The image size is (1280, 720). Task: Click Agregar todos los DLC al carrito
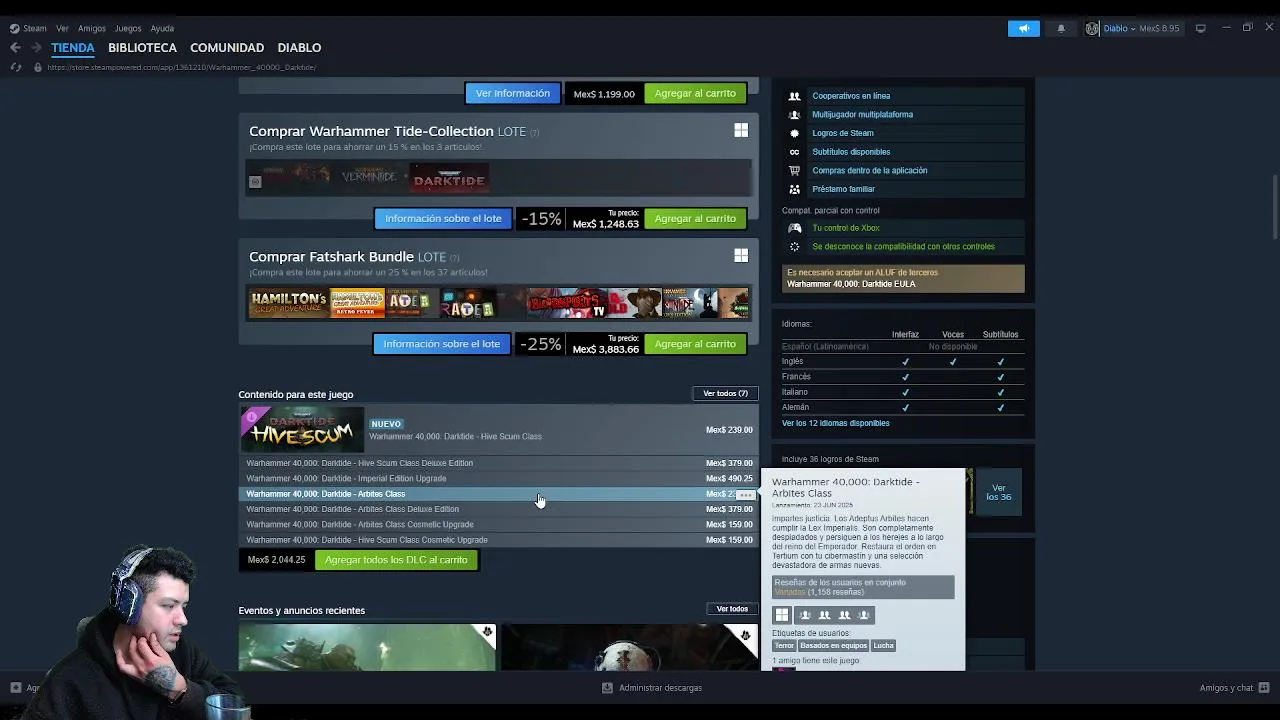pyautogui.click(x=396, y=560)
